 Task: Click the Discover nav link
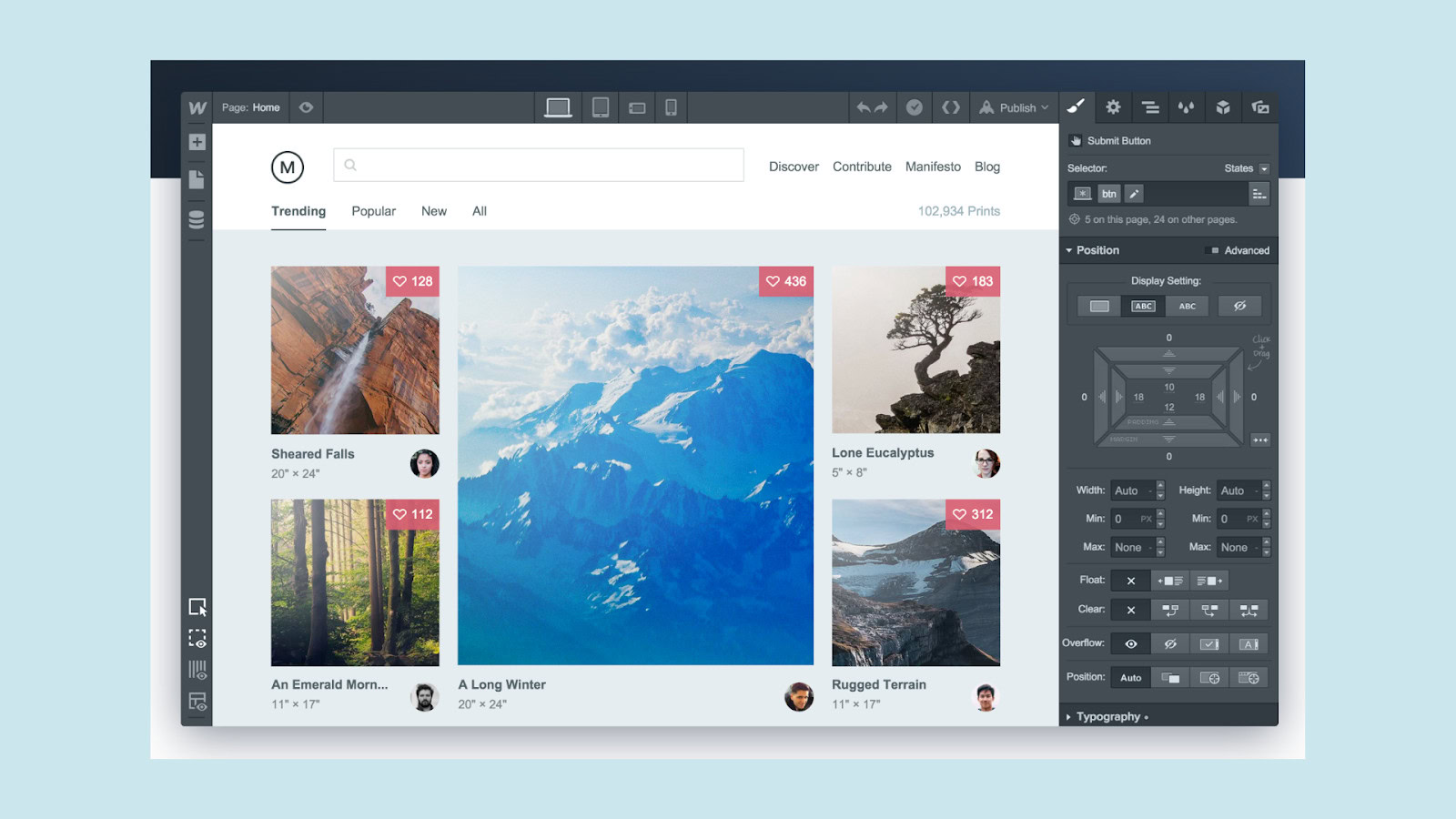794,167
